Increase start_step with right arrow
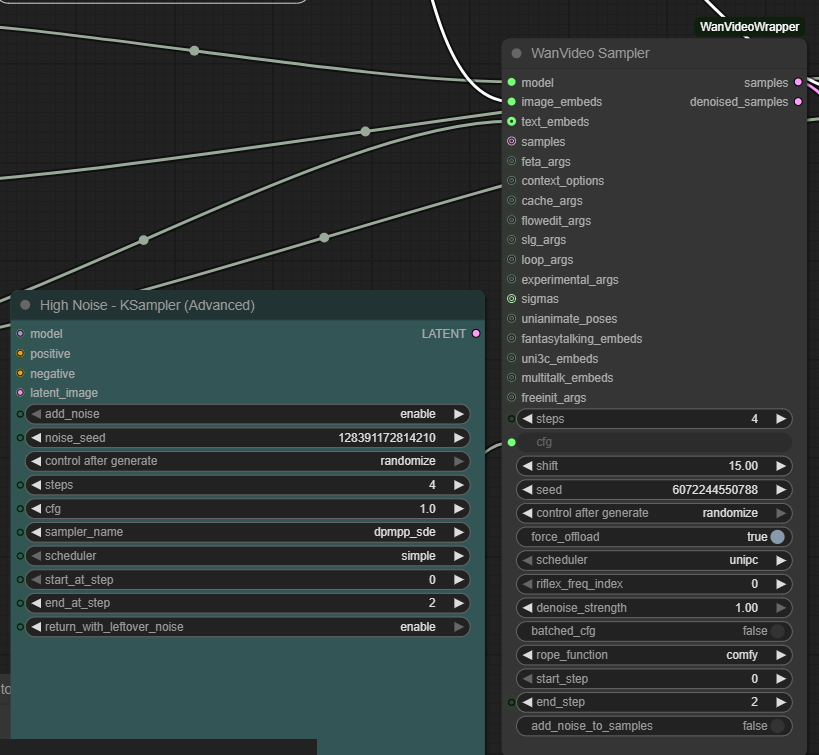Image resolution: width=819 pixels, height=755 pixels. coord(781,679)
